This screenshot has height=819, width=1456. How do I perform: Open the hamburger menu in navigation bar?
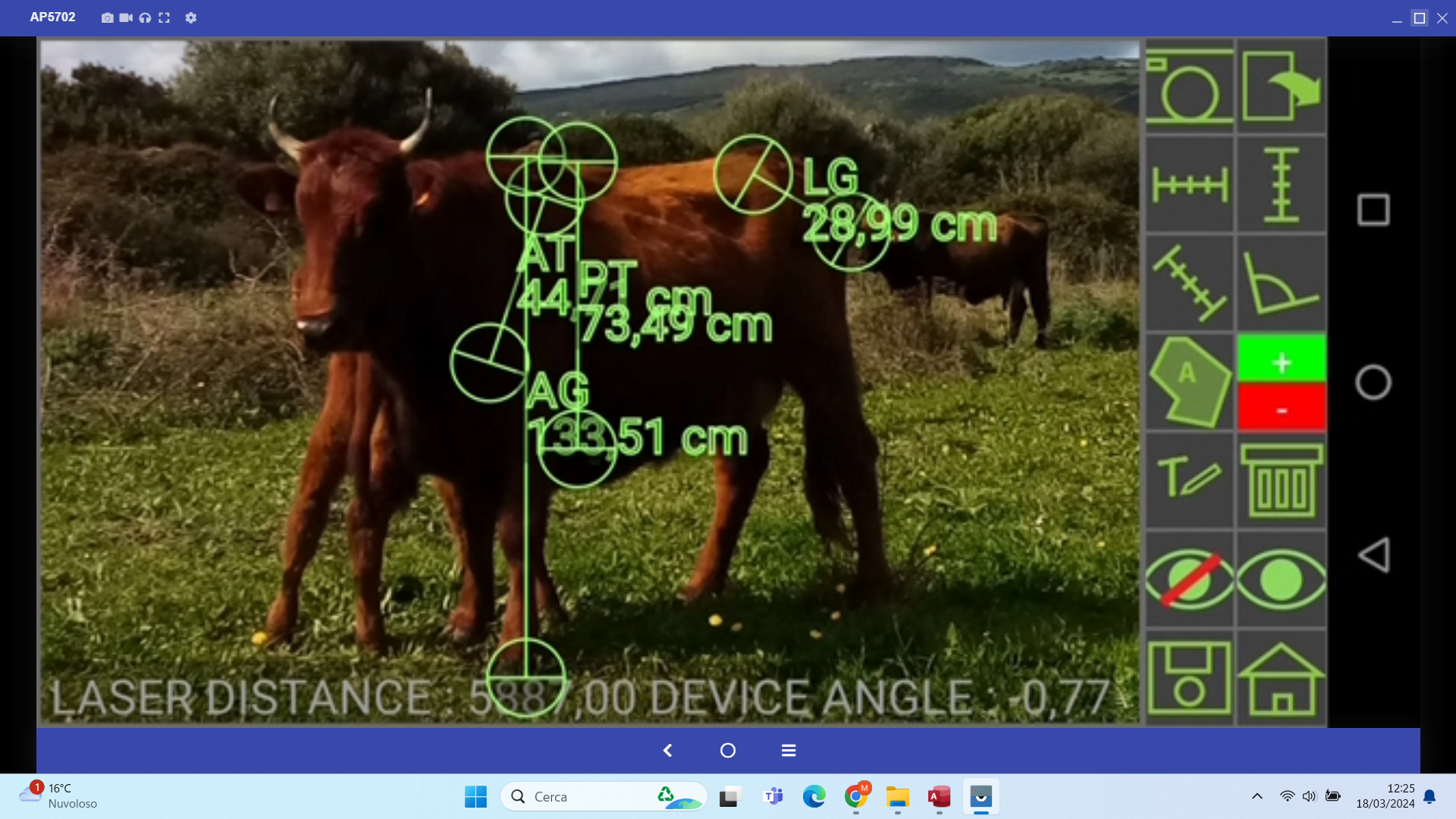[x=789, y=750]
